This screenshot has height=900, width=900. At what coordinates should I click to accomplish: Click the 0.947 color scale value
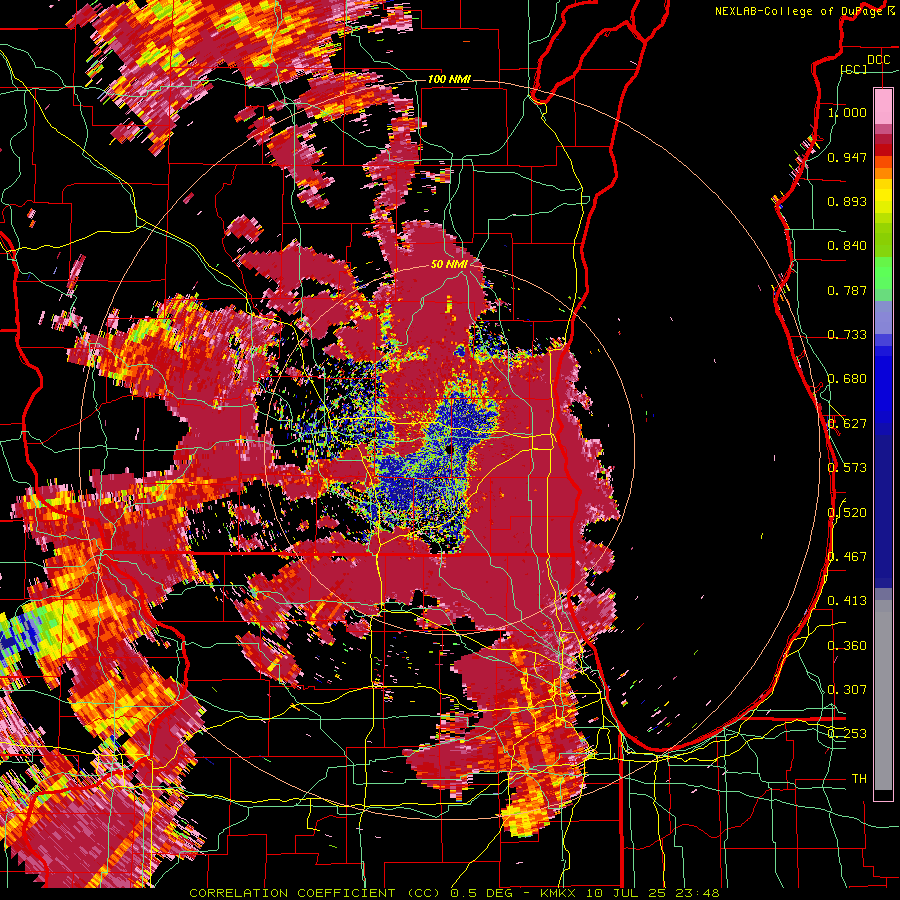(847, 157)
